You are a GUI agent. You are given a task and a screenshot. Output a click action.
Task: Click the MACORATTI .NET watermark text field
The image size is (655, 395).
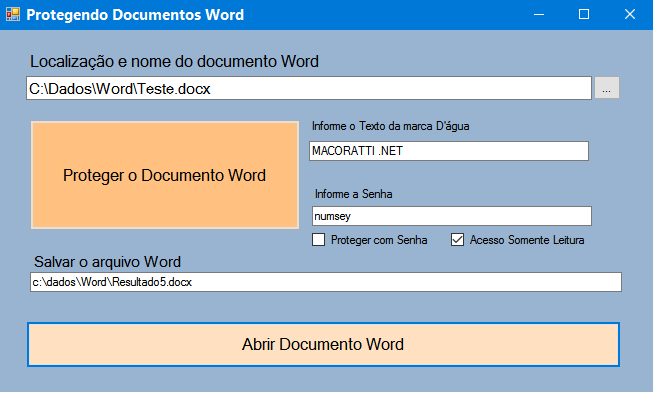click(x=449, y=151)
